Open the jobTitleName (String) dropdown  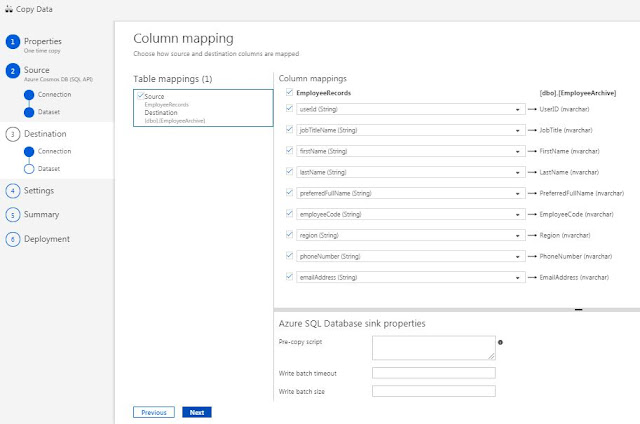(411, 130)
